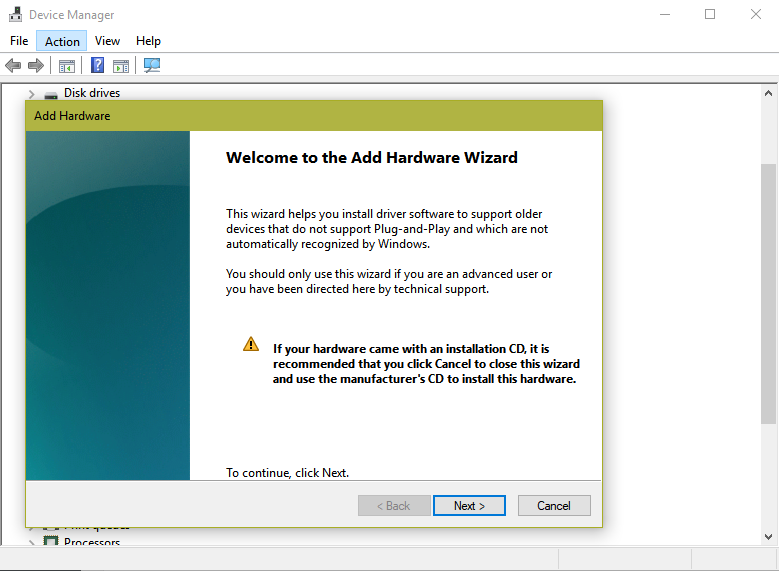
Task: Click the 'To continue, click Next.' text
Action: 287,473
